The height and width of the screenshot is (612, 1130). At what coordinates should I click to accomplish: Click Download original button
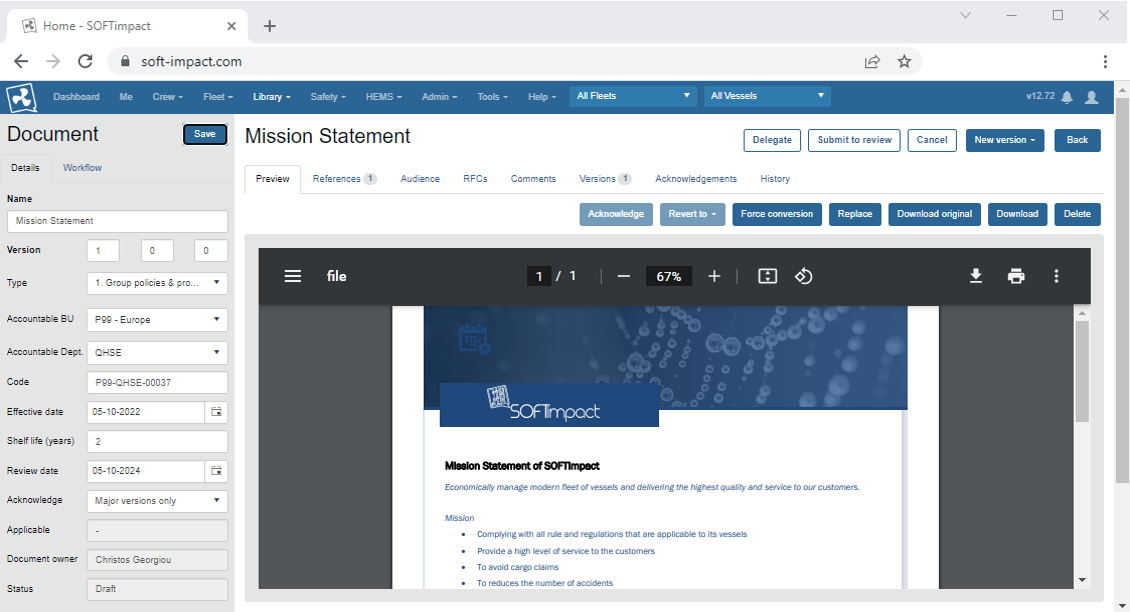pos(934,214)
